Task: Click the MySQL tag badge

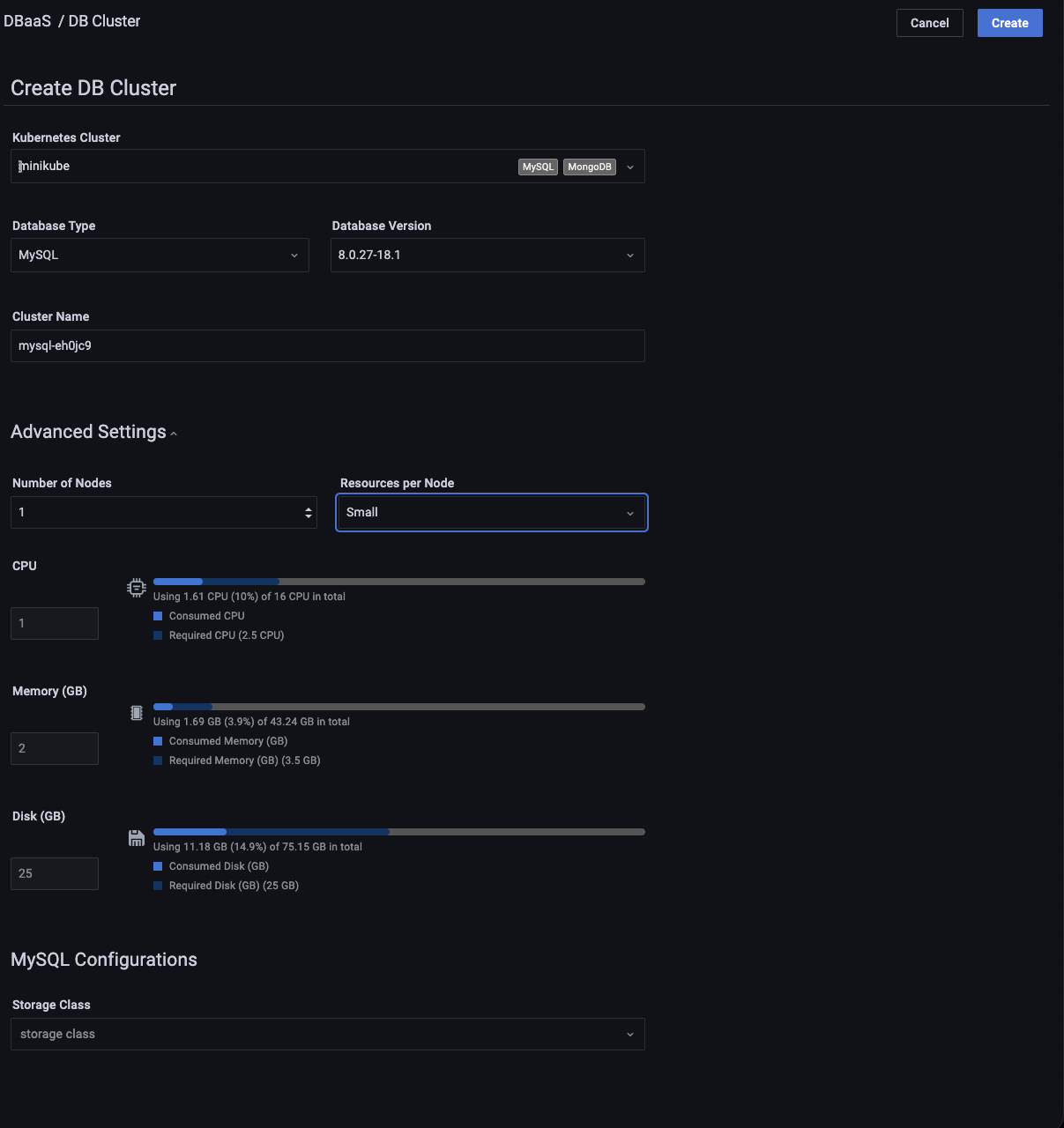Action: tap(538, 167)
